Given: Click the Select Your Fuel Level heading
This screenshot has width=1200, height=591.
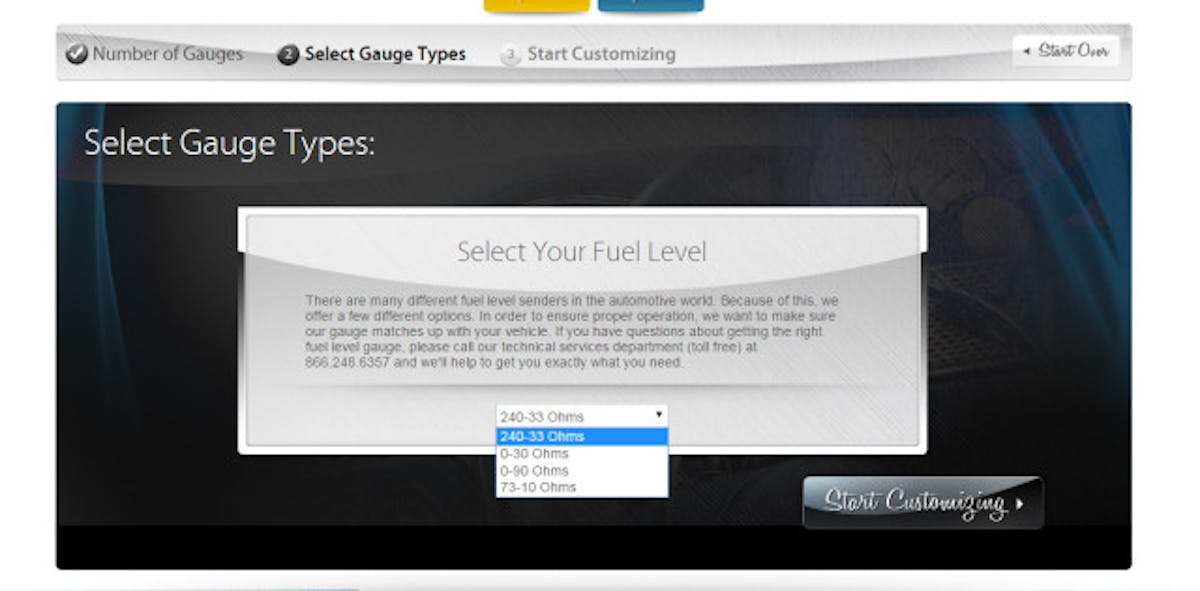Looking at the screenshot, I should 581,251.
